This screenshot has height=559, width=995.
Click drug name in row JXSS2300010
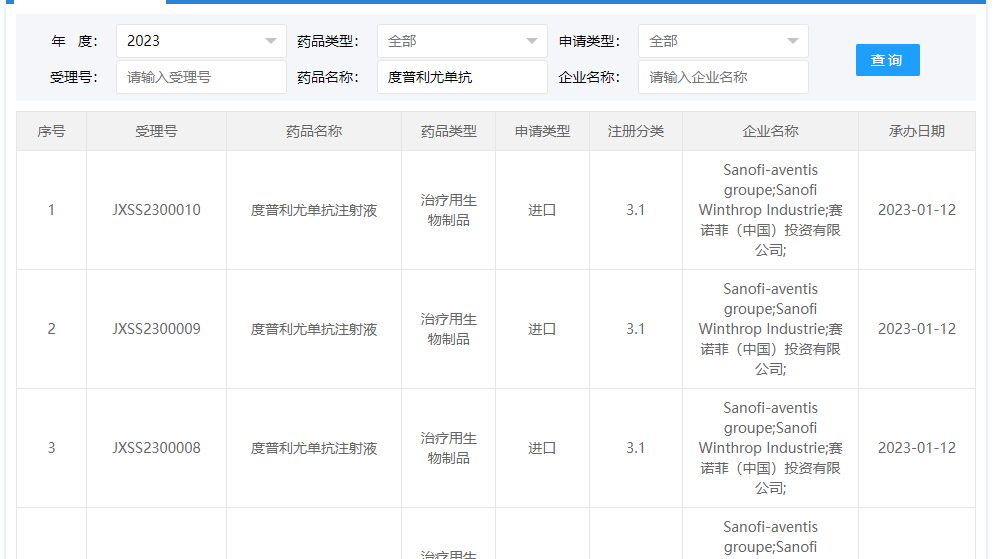tap(313, 210)
